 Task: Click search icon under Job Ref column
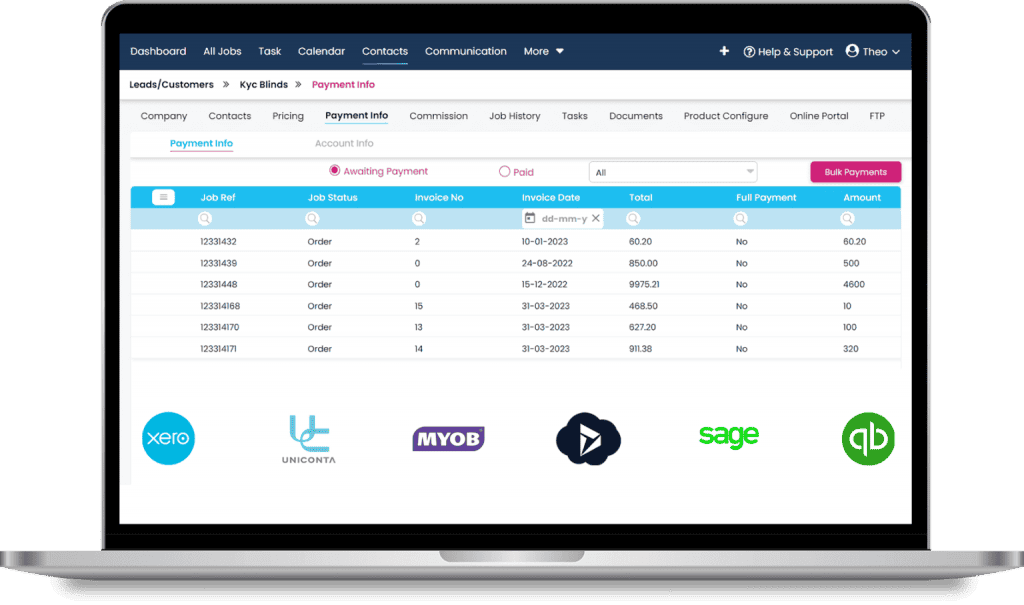(205, 218)
